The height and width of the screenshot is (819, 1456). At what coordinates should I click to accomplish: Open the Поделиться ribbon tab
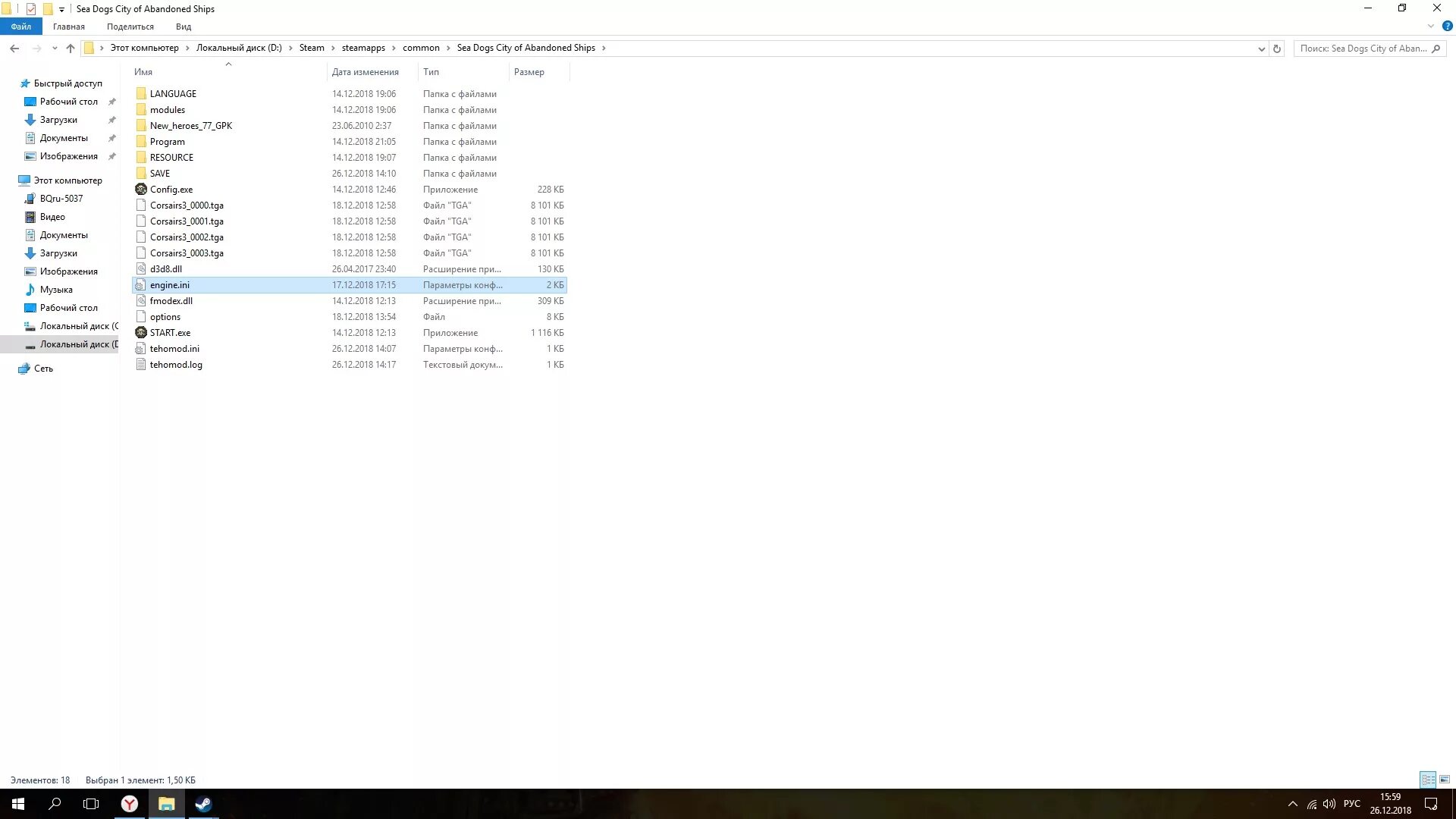pyautogui.click(x=130, y=27)
